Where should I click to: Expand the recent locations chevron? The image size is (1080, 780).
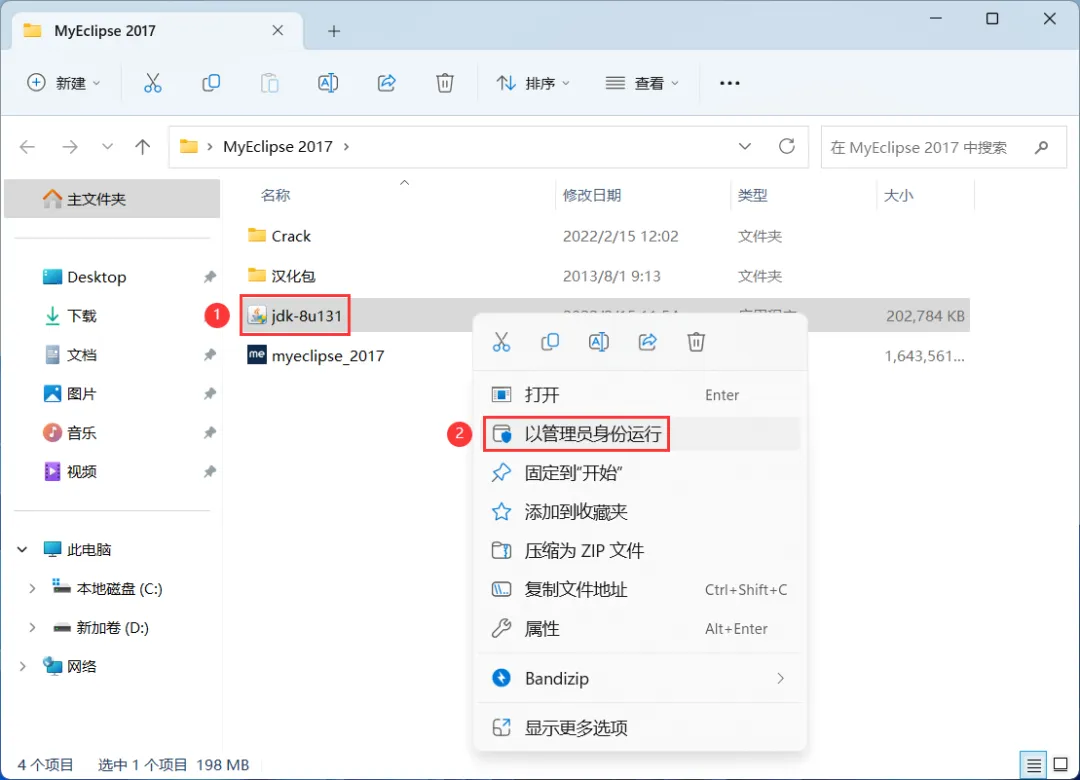coord(107,147)
